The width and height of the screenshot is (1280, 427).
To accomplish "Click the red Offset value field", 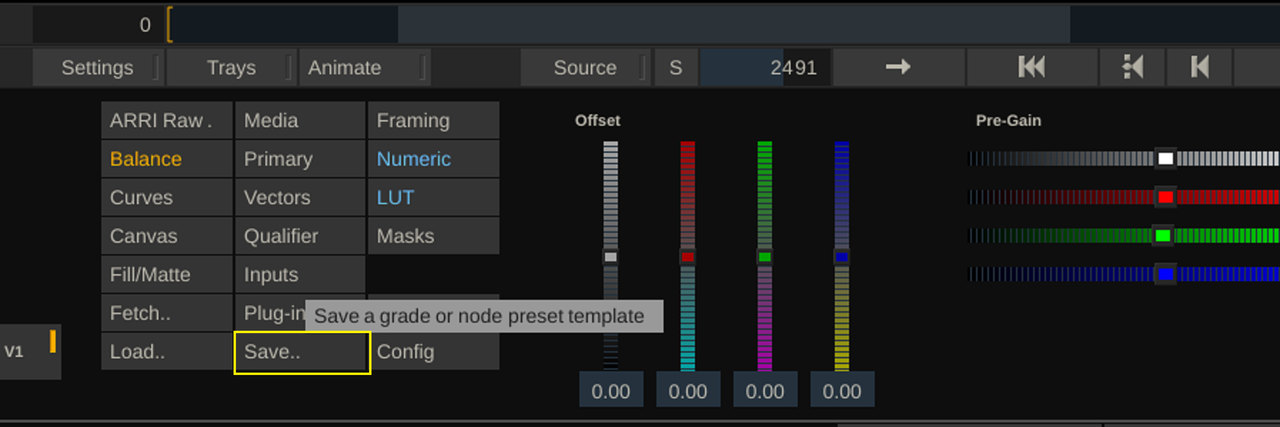I will (688, 390).
